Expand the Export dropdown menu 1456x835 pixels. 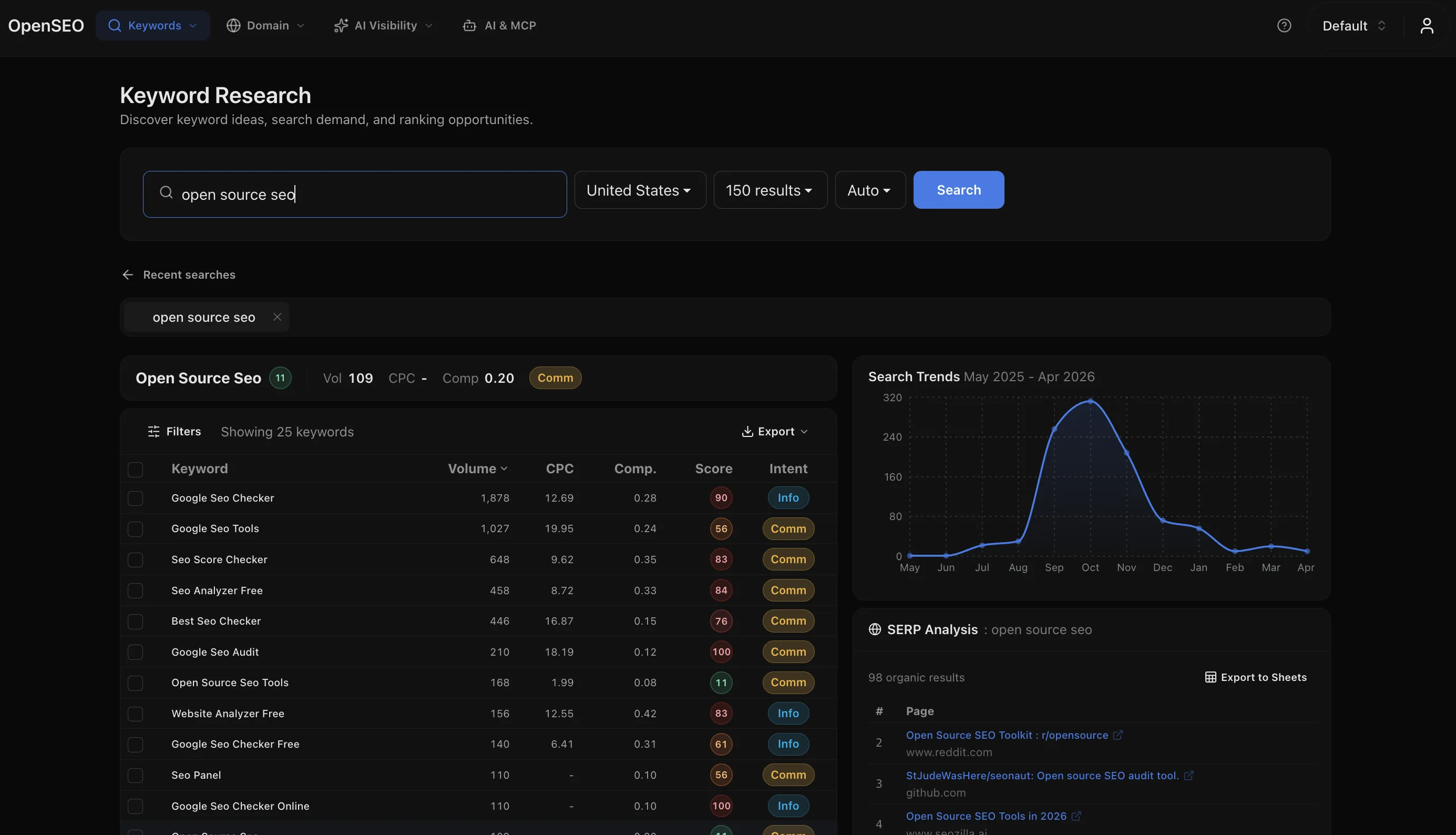[x=774, y=431]
